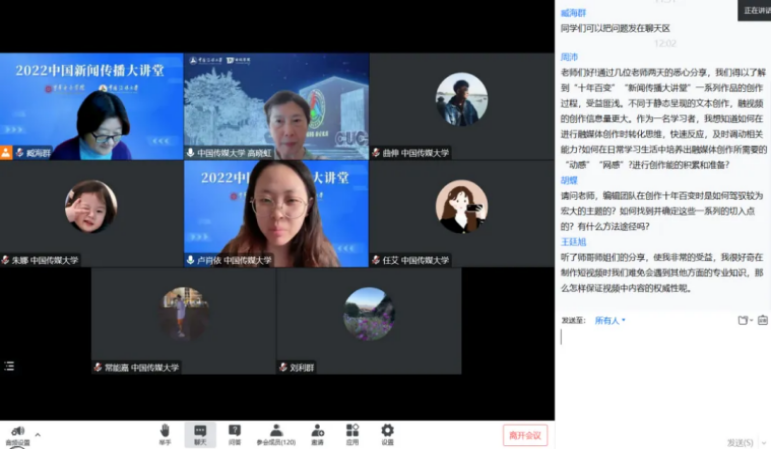Select 卢弈依 中国传媒大学 video tile
Image resolution: width=771 pixels, height=449 pixels.
pos(276,213)
